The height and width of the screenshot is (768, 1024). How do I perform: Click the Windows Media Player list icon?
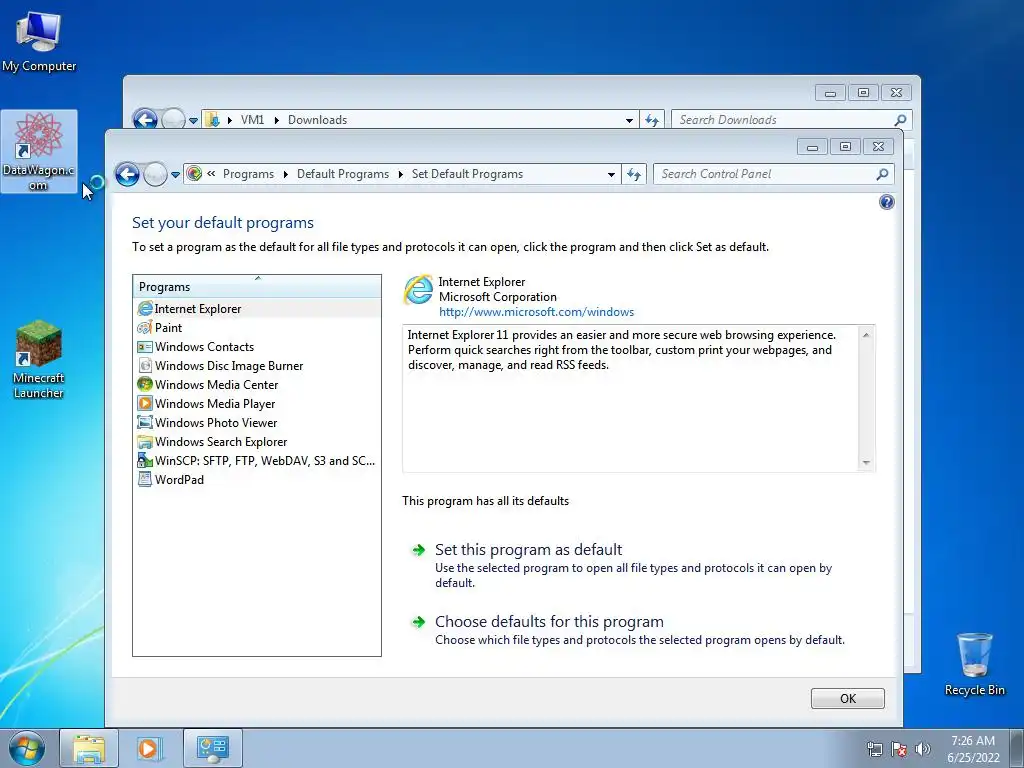click(145, 403)
